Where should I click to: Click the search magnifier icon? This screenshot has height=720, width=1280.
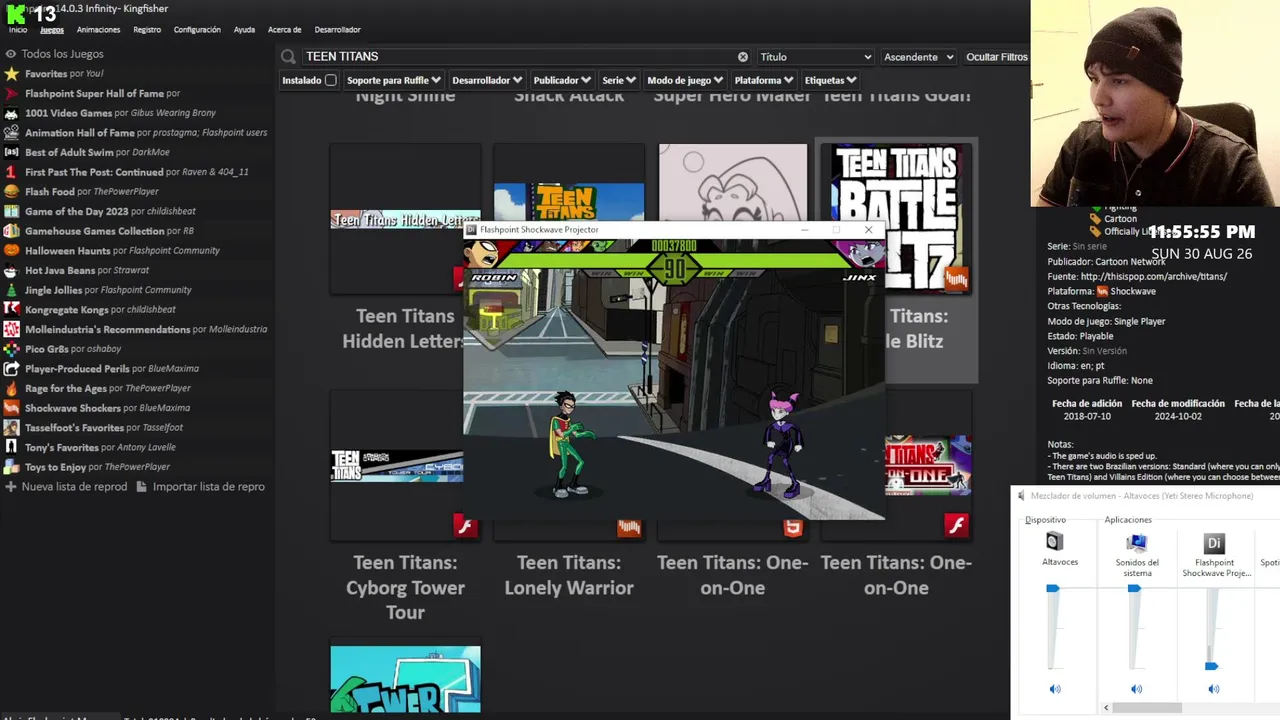[x=289, y=57]
